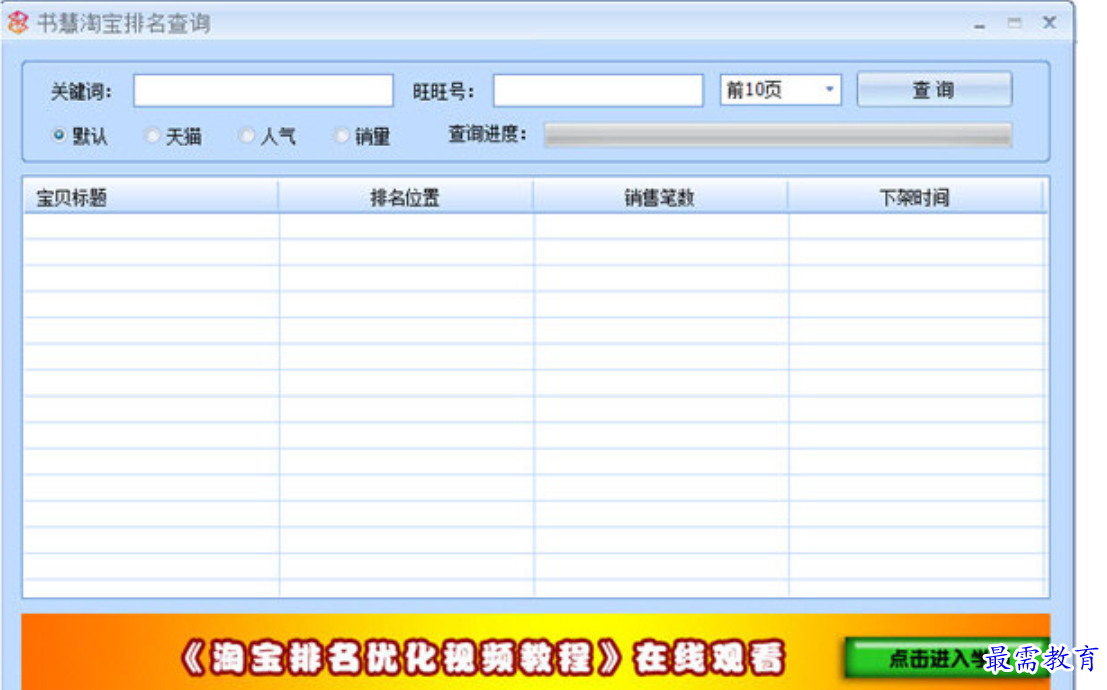Click the 销售笔数 column header
The height and width of the screenshot is (690, 1107).
[659, 197]
